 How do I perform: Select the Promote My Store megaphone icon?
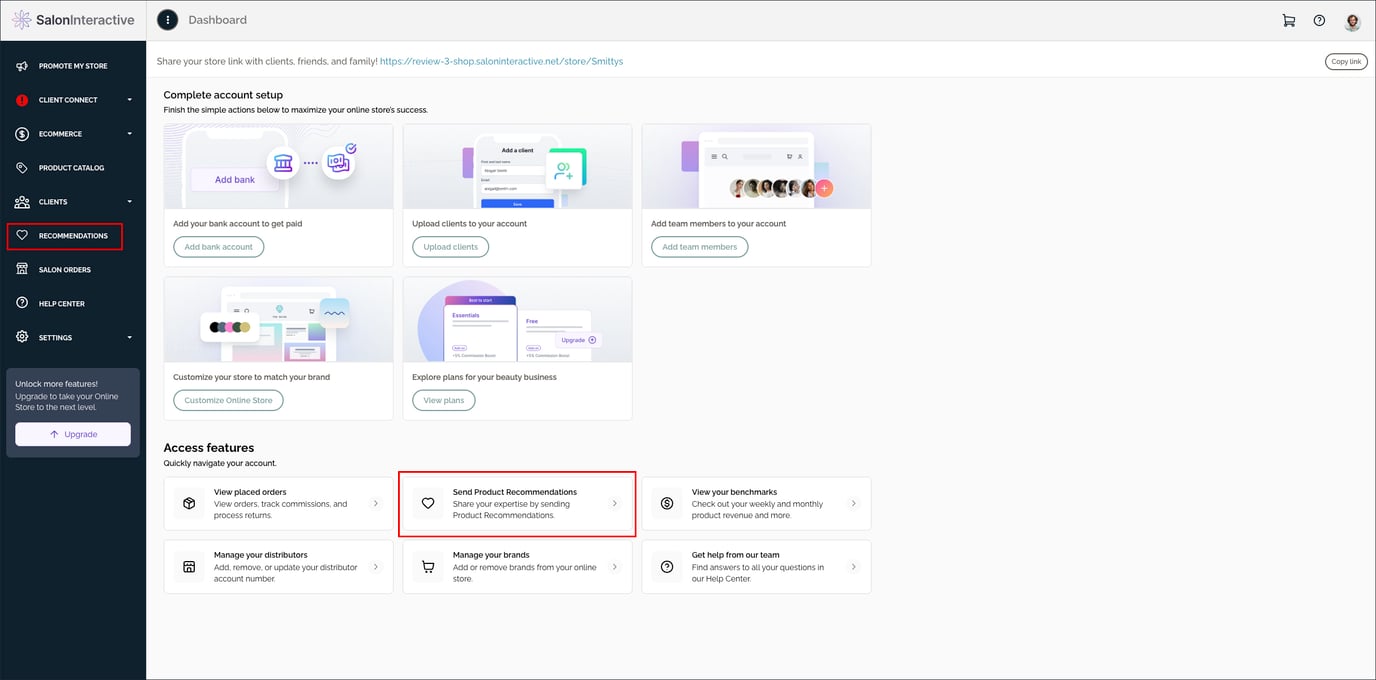[22, 65]
